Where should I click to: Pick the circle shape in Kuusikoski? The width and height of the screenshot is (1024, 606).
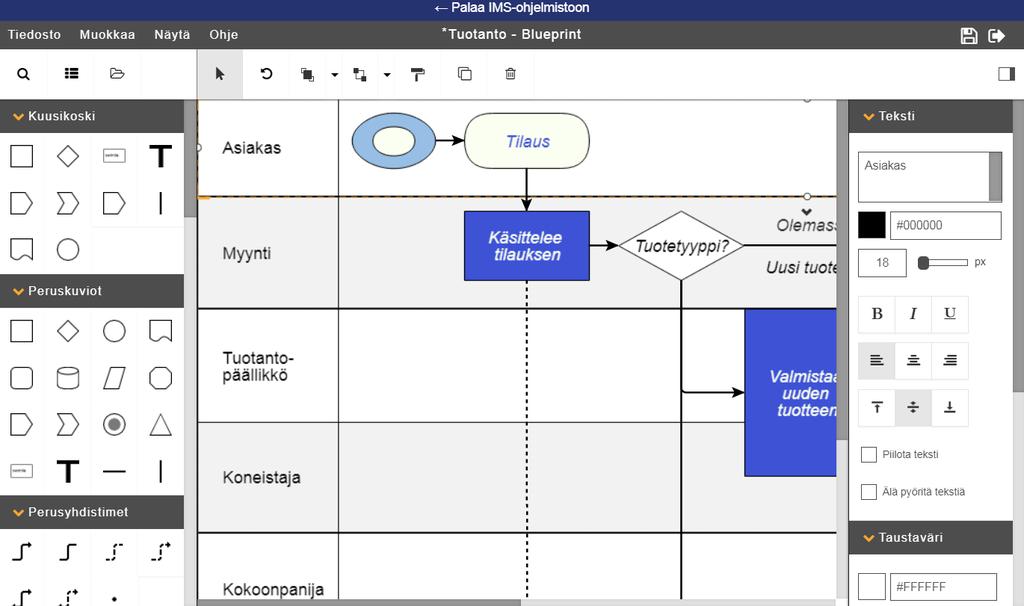point(68,249)
